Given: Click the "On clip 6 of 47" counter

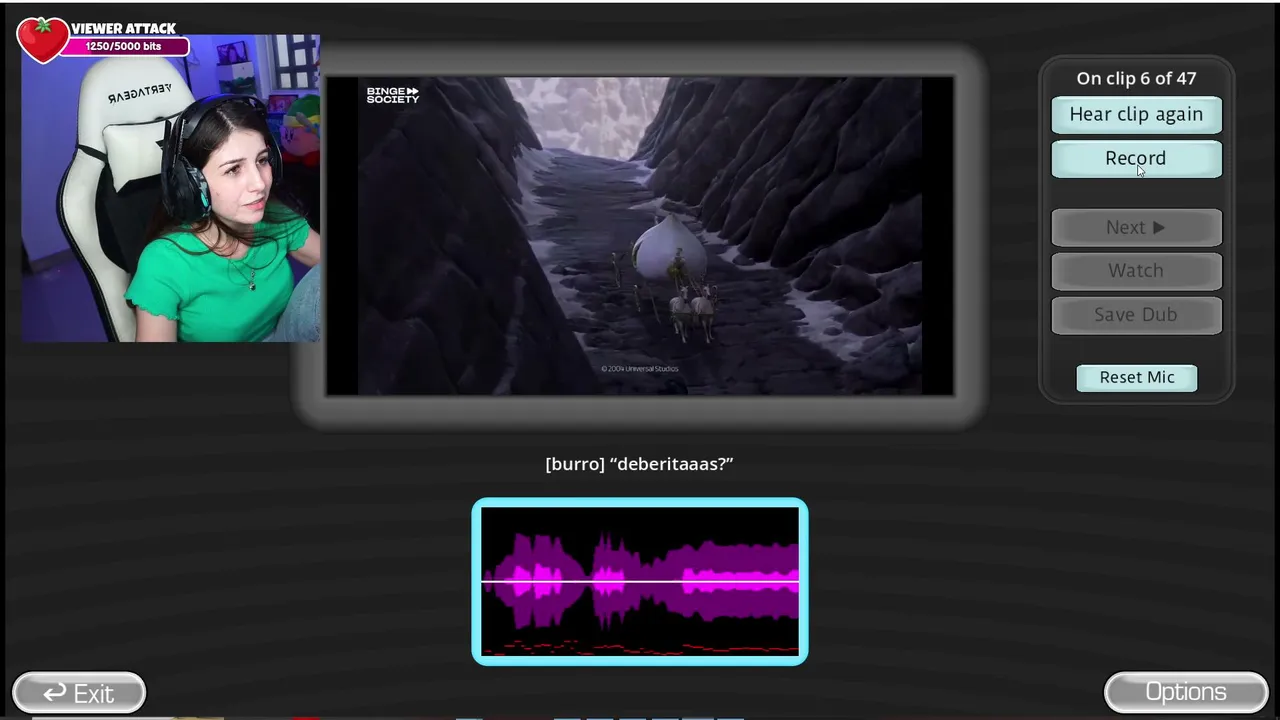Looking at the screenshot, I should 1136,78.
